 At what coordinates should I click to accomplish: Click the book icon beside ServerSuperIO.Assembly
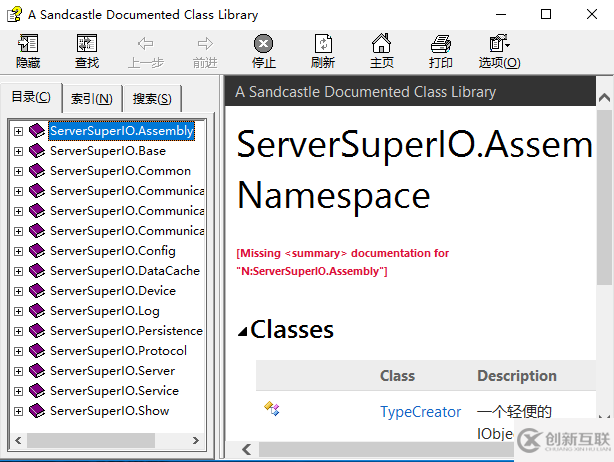coord(37,131)
